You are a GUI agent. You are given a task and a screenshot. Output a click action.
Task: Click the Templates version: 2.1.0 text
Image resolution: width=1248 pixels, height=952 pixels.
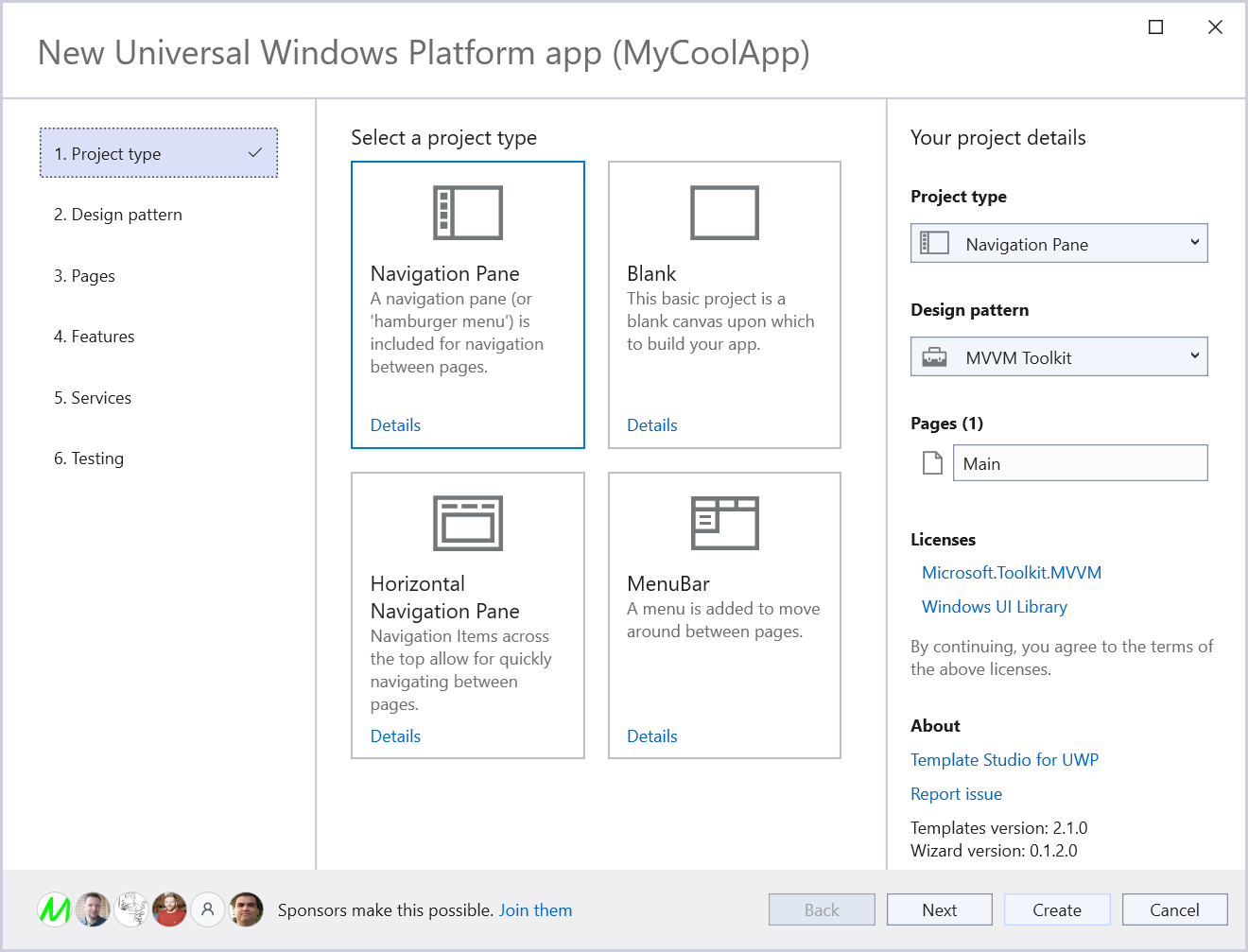click(x=999, y=828)
